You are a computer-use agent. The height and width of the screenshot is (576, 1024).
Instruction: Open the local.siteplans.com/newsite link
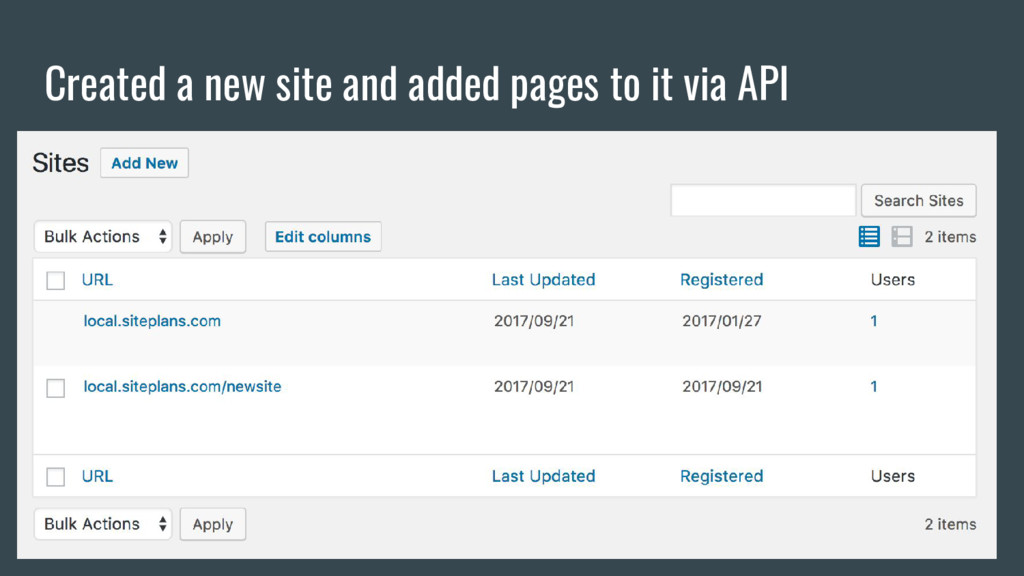(182, 386)
